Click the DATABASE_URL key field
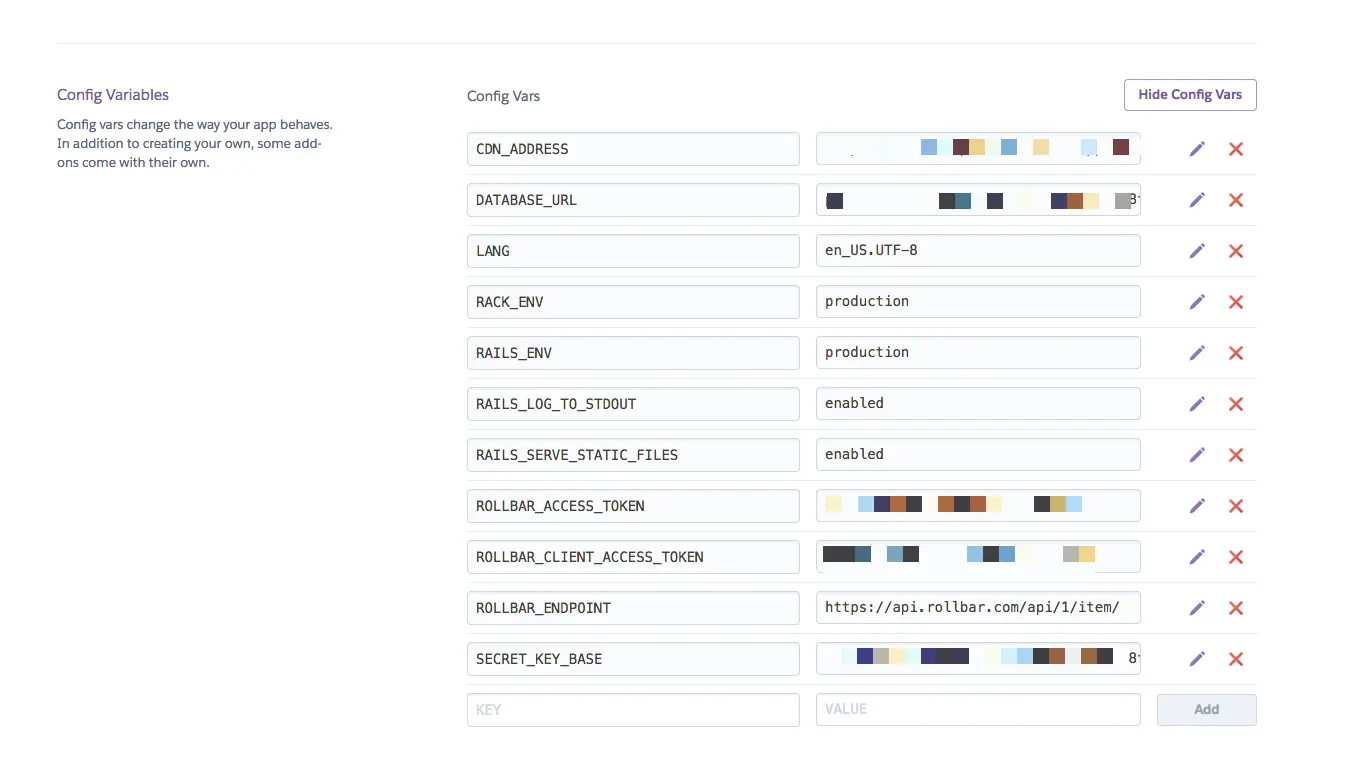This screenshot has height=780, width=1360. point(633,200)
